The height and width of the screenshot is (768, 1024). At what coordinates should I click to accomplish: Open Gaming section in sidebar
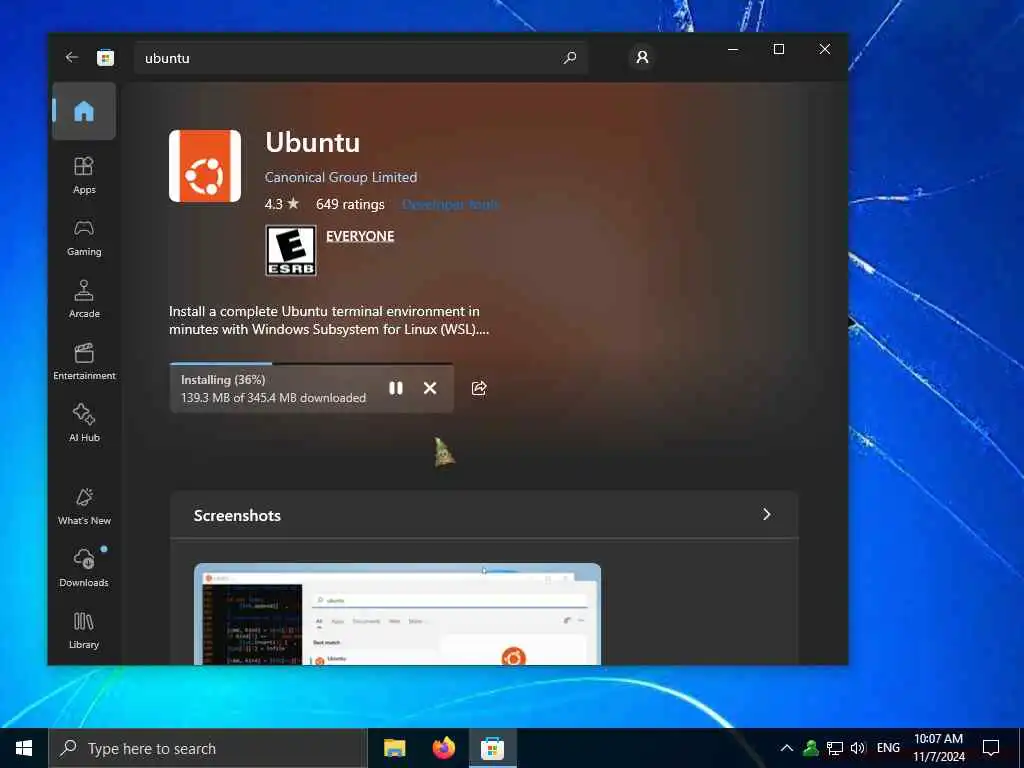click(84, 237)
